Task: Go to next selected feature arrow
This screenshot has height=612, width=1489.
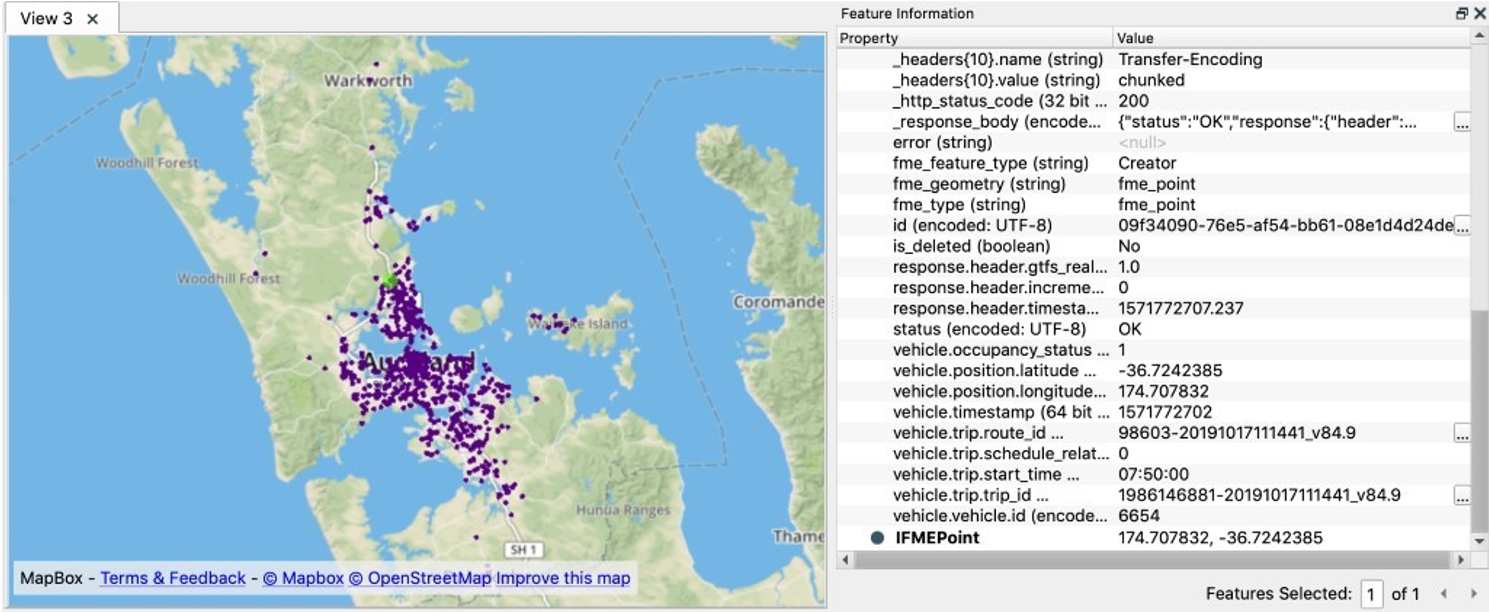Action: [1472, 594]
